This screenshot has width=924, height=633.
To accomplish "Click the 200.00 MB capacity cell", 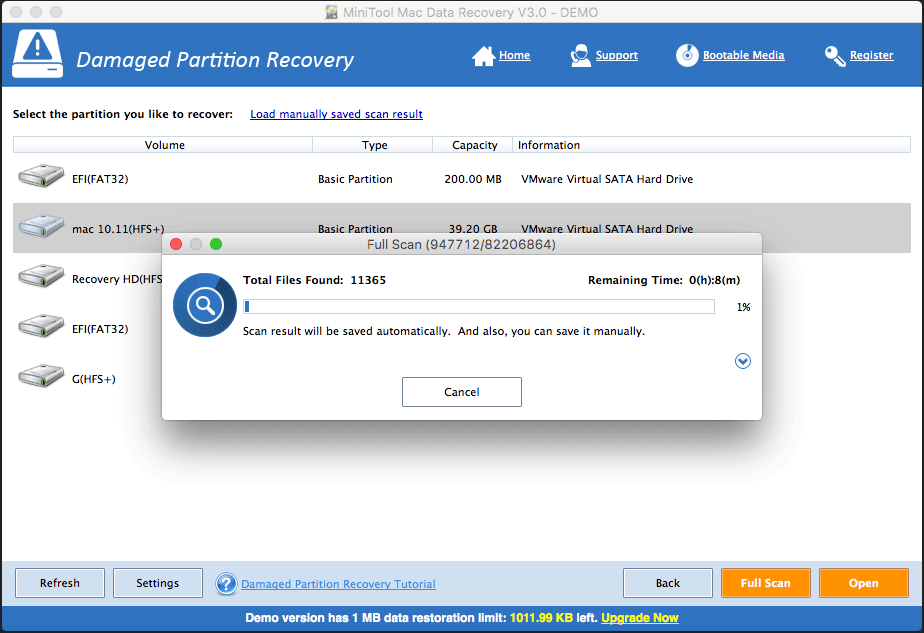I will click(473, 179).
